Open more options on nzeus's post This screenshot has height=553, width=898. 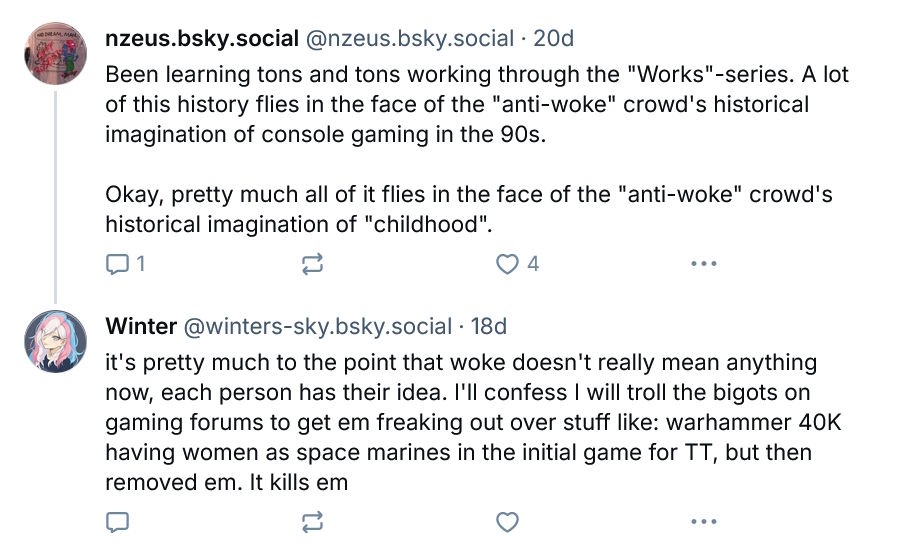click(703, 264)
